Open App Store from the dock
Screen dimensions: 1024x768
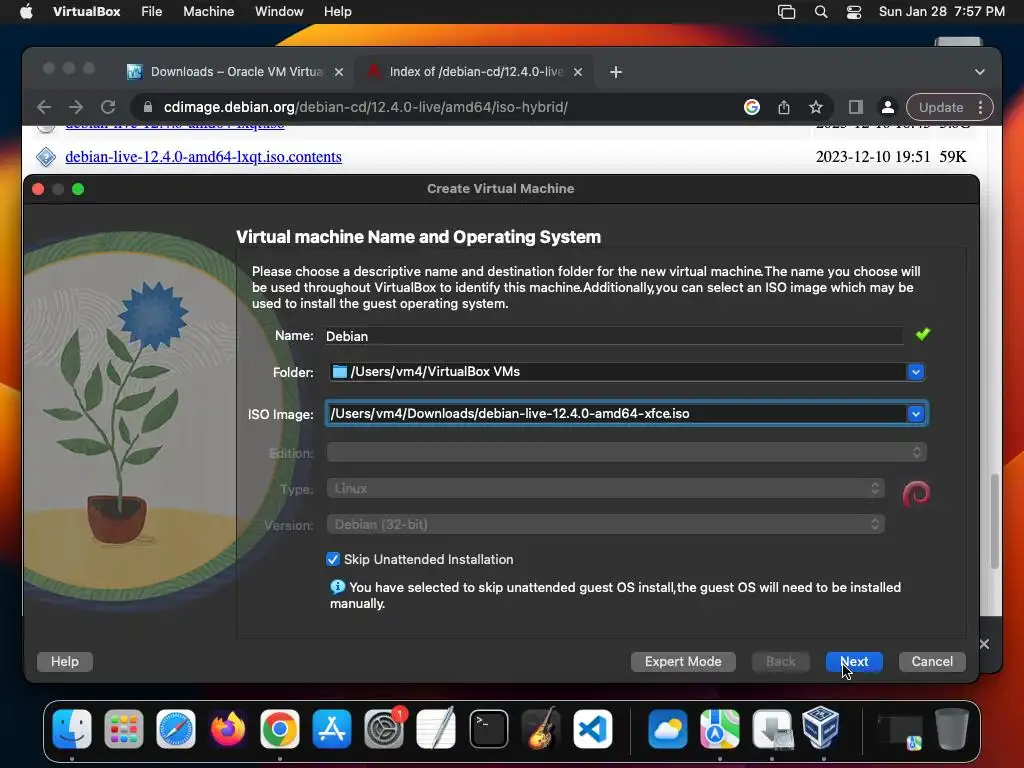click(332, 728)
